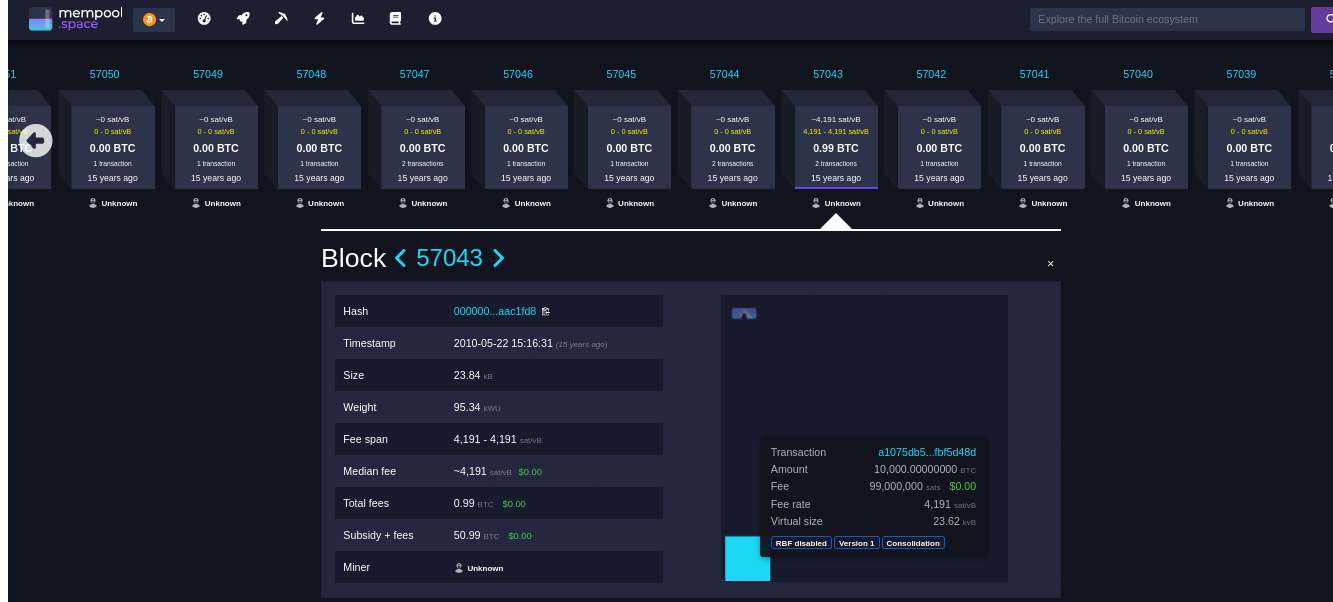Open the Graphs chart icon

click(358, 19)
